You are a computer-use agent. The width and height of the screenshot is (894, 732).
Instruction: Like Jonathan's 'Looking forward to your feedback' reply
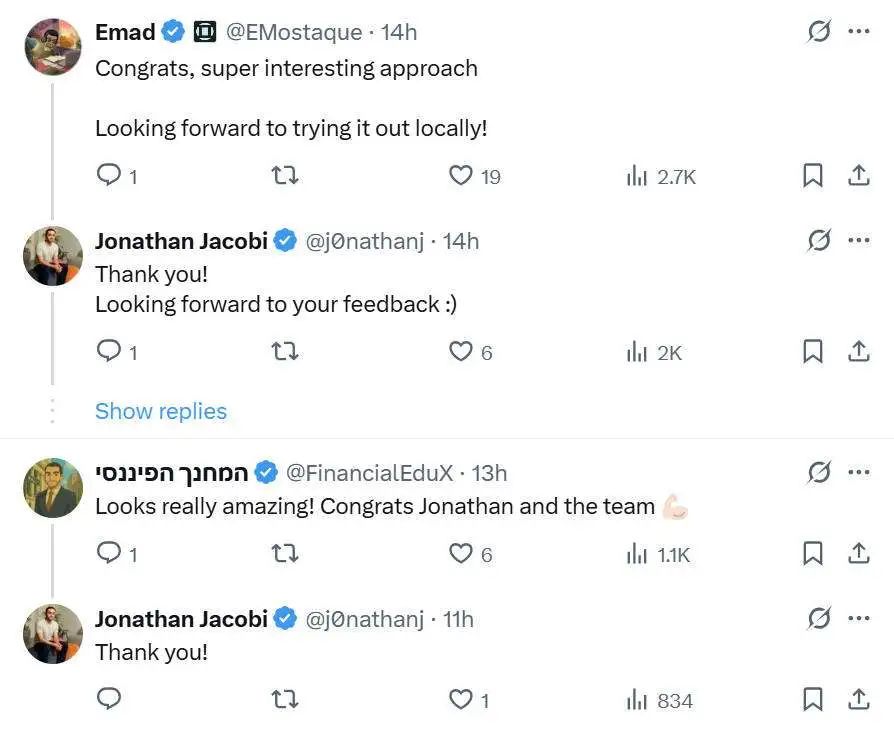click(x=470, y=352)
